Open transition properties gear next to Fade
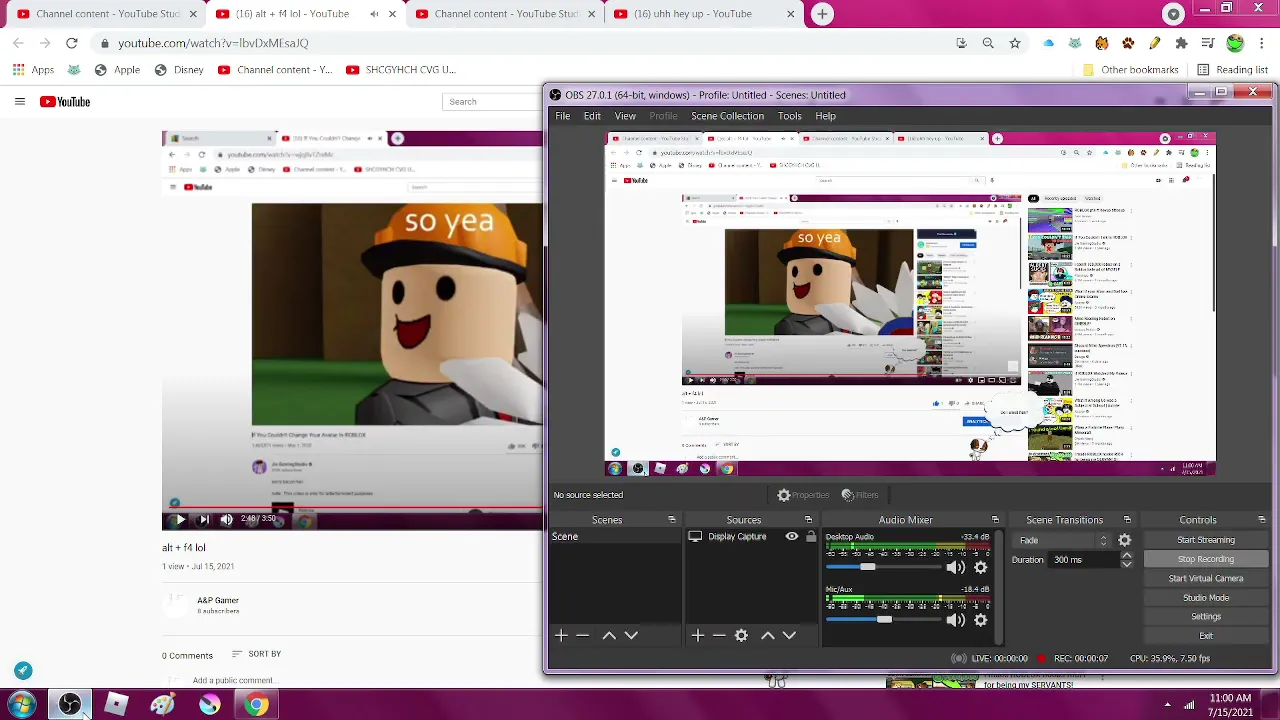Viewport: 1280px width, 720px height. (1124, 540)
